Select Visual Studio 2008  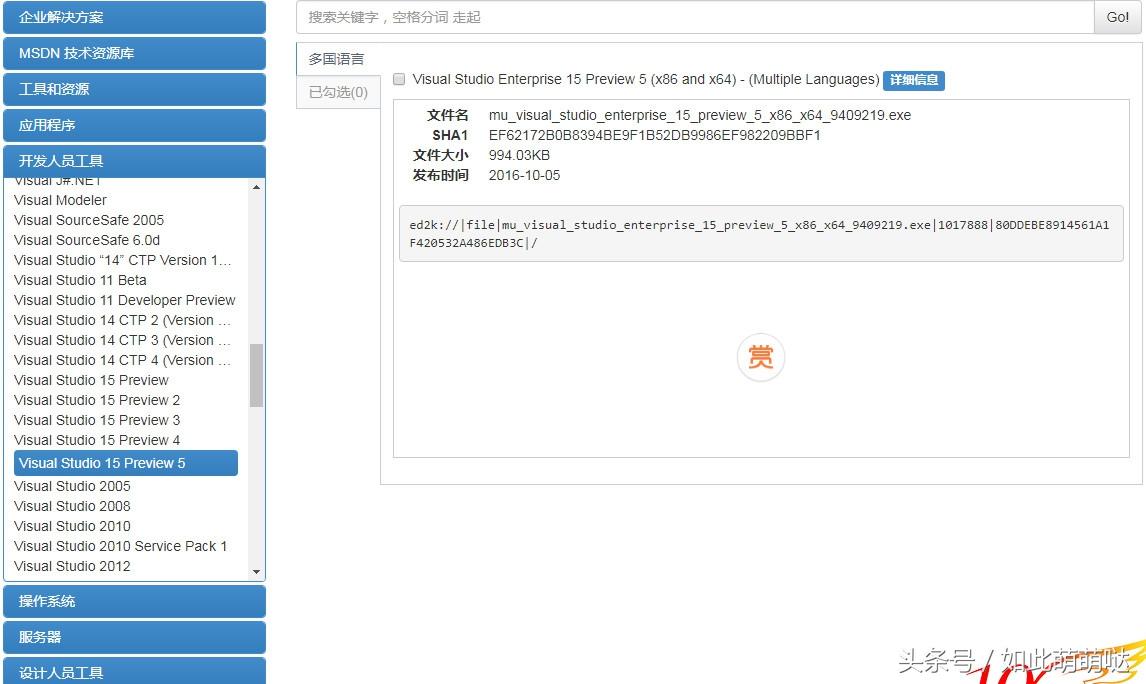pos(72,506)
